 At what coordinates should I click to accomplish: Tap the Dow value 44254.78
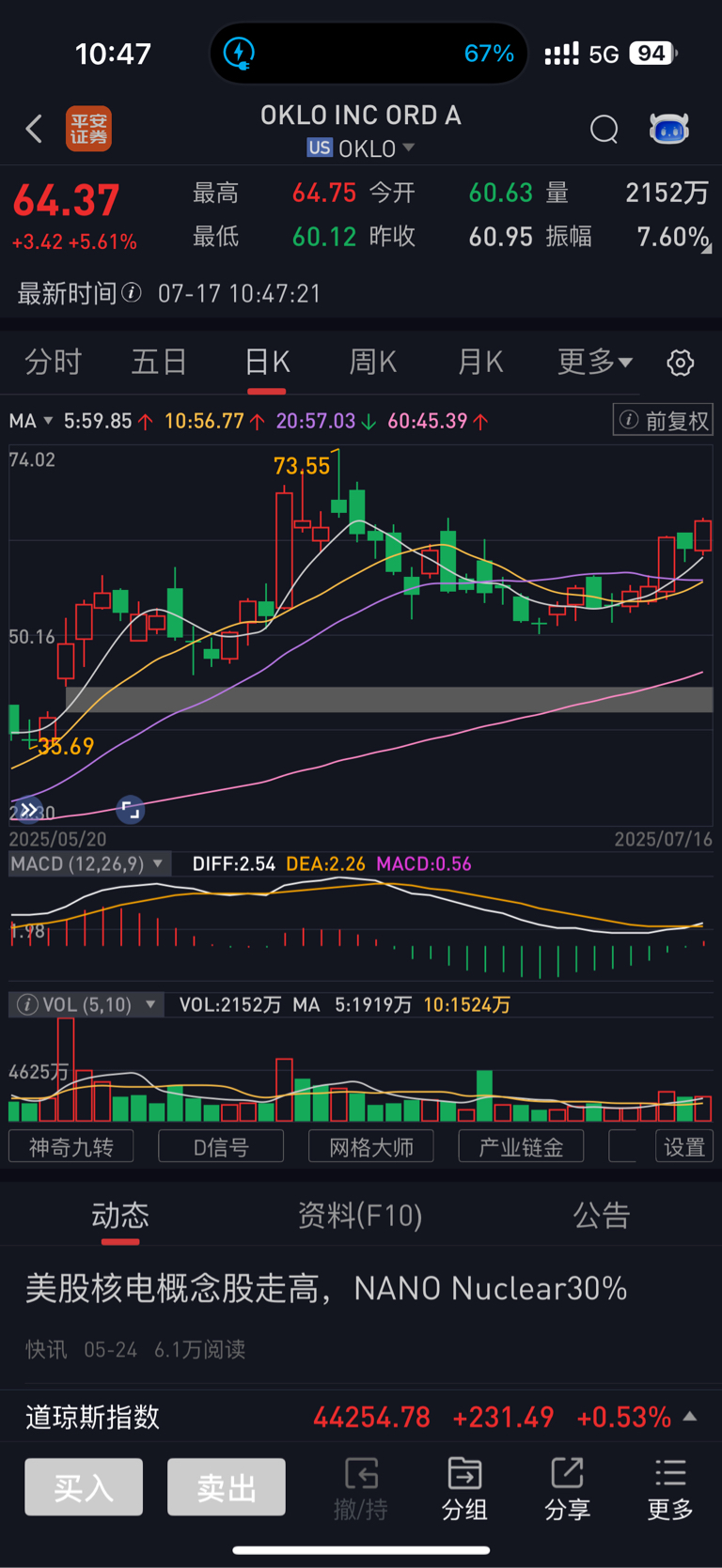tap(371, 1417)
